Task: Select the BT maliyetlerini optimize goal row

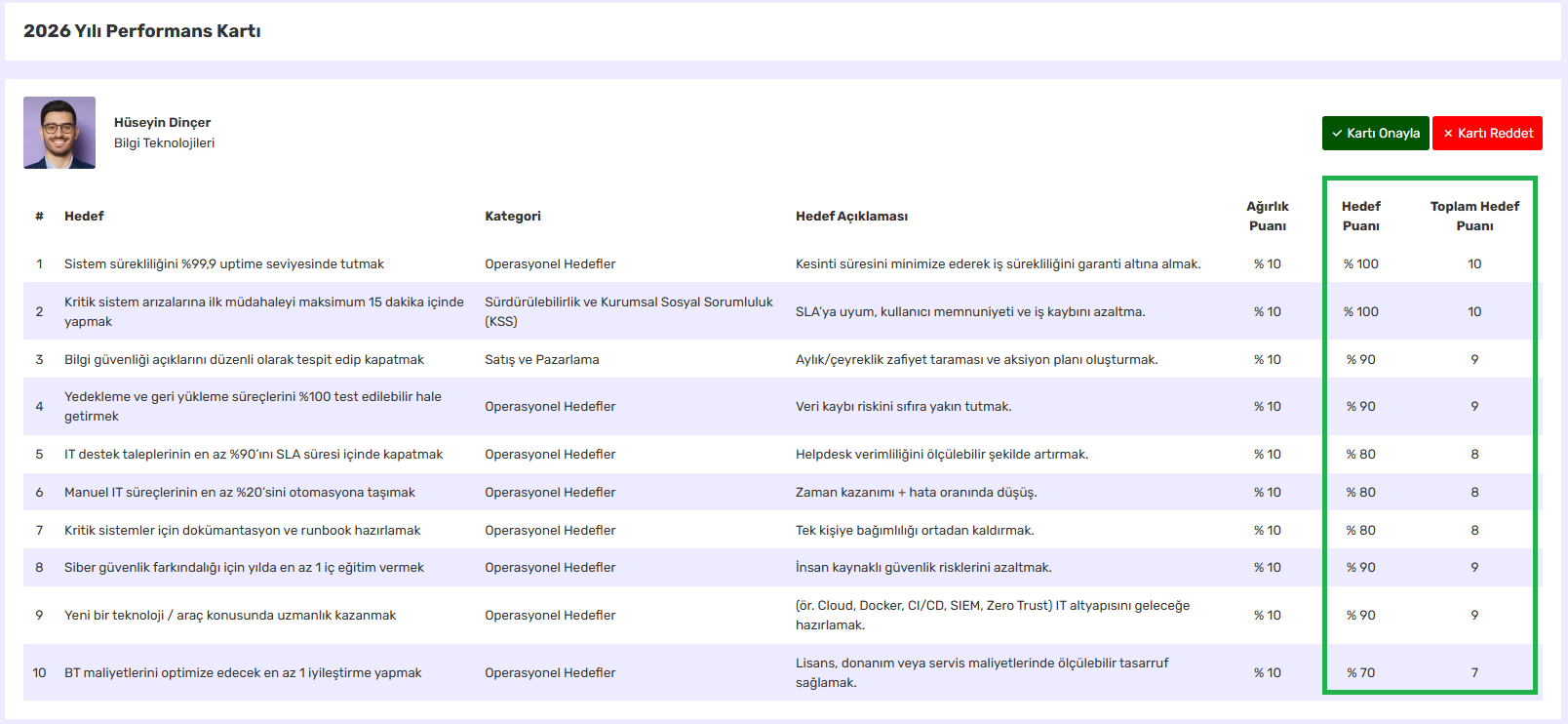Action: coord(243,673)
